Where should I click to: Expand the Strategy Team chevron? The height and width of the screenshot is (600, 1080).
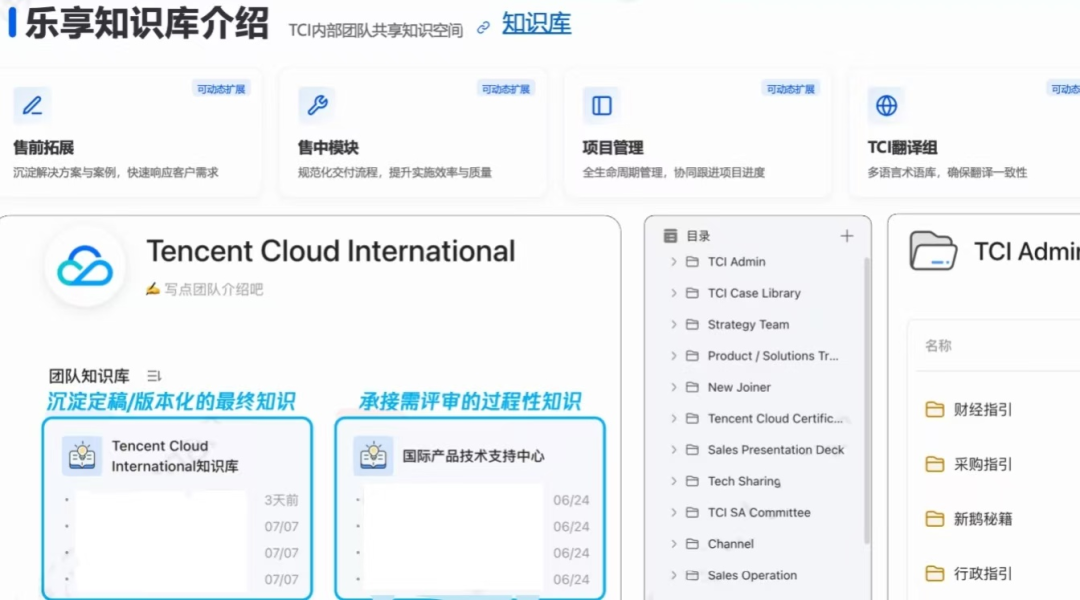(x=674, y=324)
